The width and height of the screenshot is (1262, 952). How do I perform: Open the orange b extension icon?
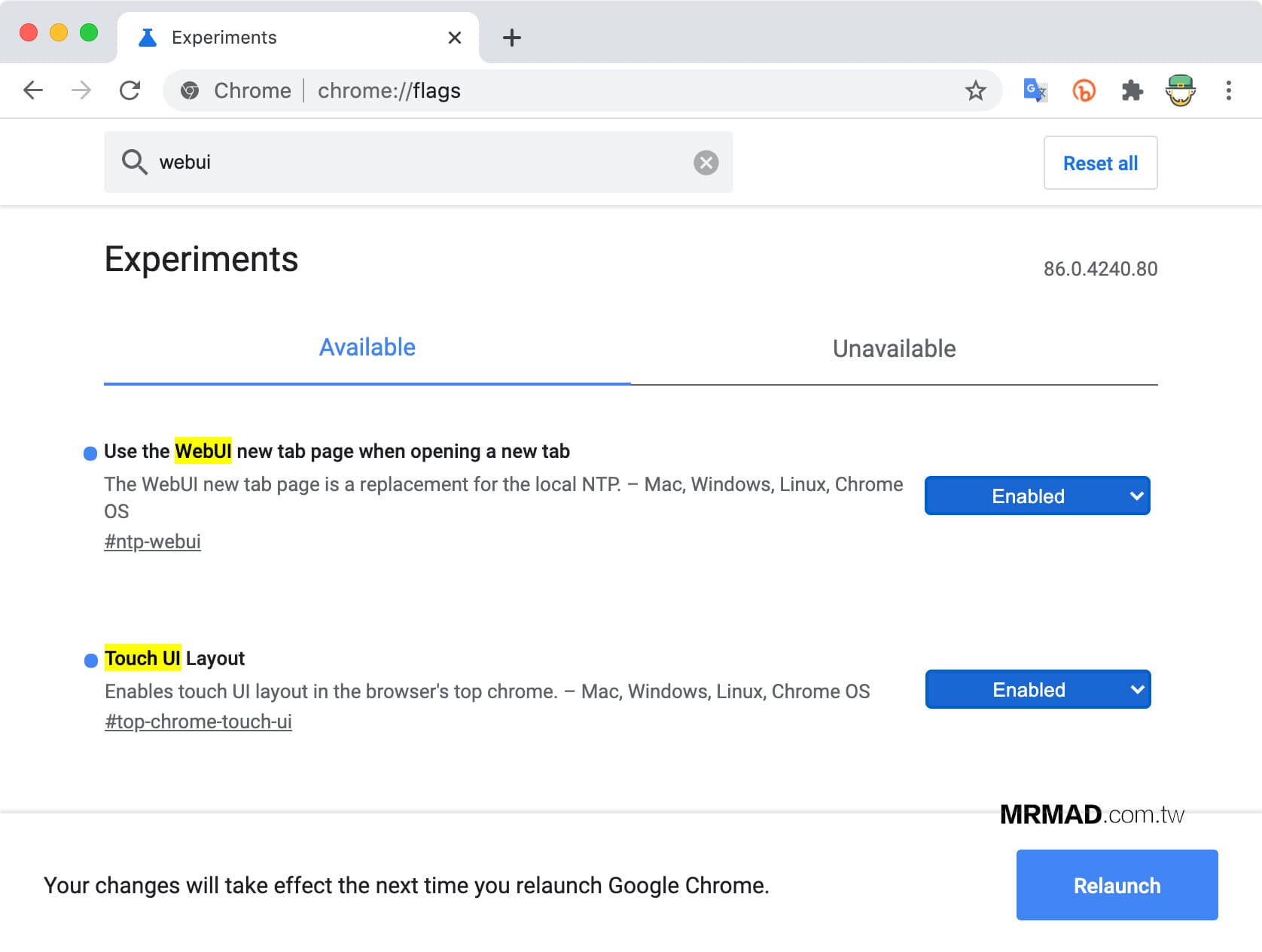tap(1084, 90)
